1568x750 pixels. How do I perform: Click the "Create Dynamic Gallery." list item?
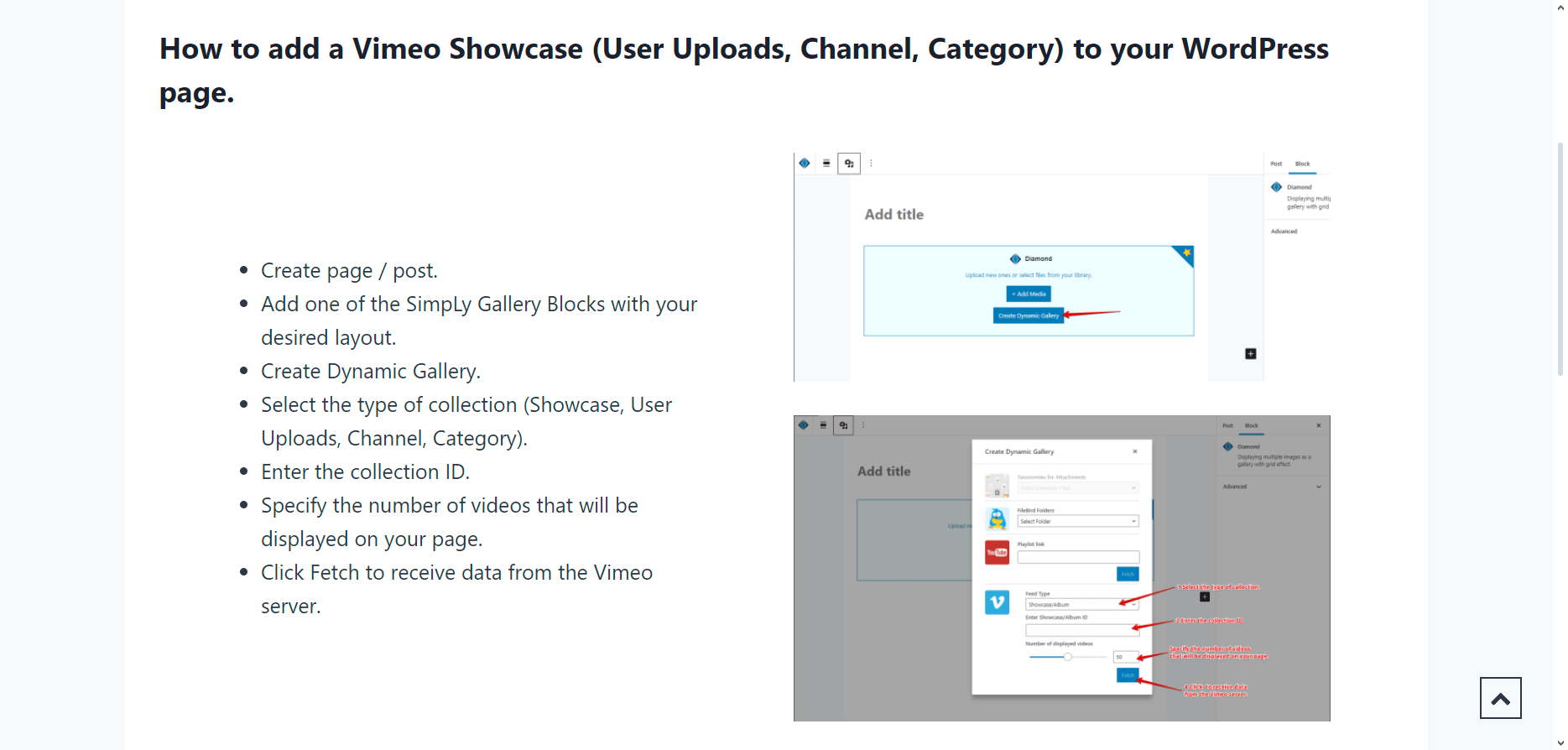pyautogui.click(x=371, y=371)
